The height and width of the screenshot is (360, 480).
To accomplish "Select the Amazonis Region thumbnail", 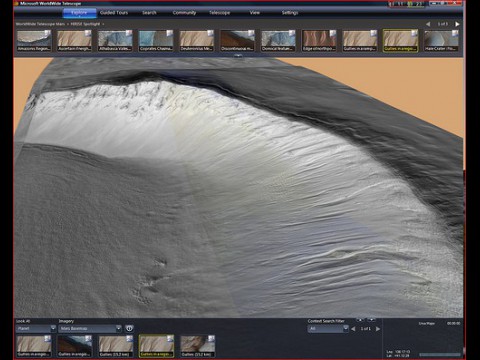I will (34, 41).
